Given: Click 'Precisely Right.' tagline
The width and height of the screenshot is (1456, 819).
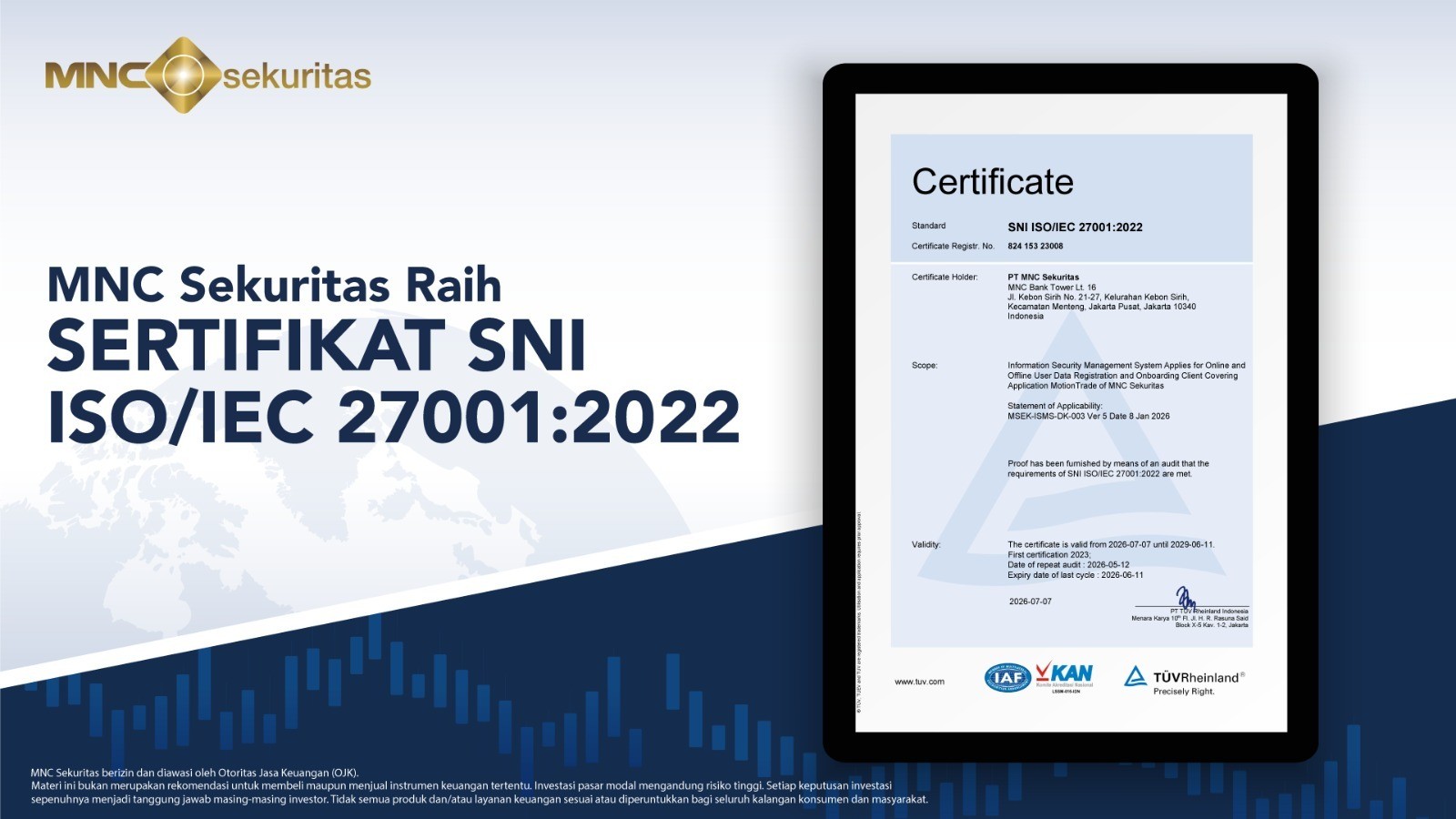Looking at the screenshot, I should [x=1184, y=692].
